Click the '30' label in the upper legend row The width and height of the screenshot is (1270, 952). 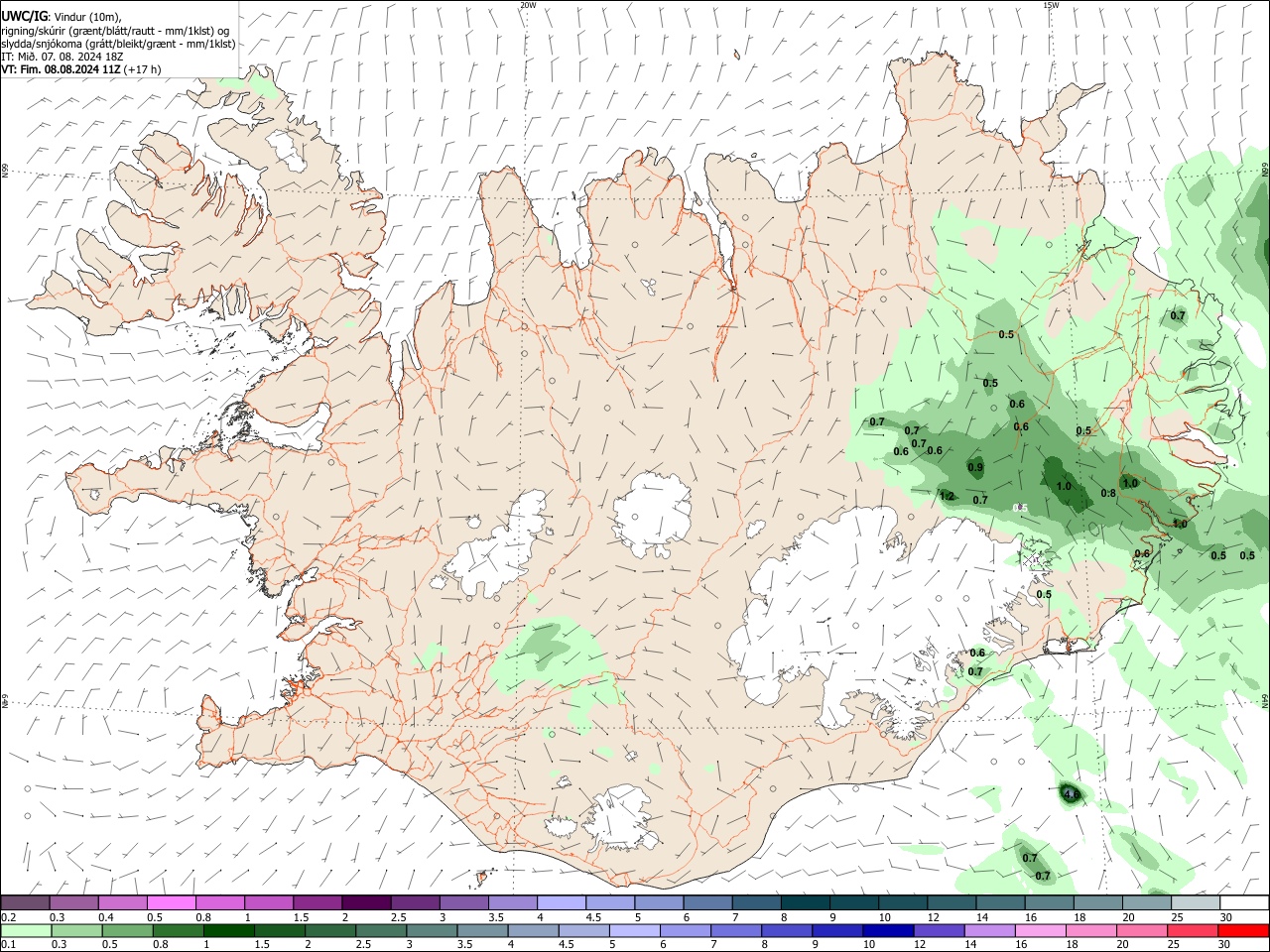(x=1226, y=917)
